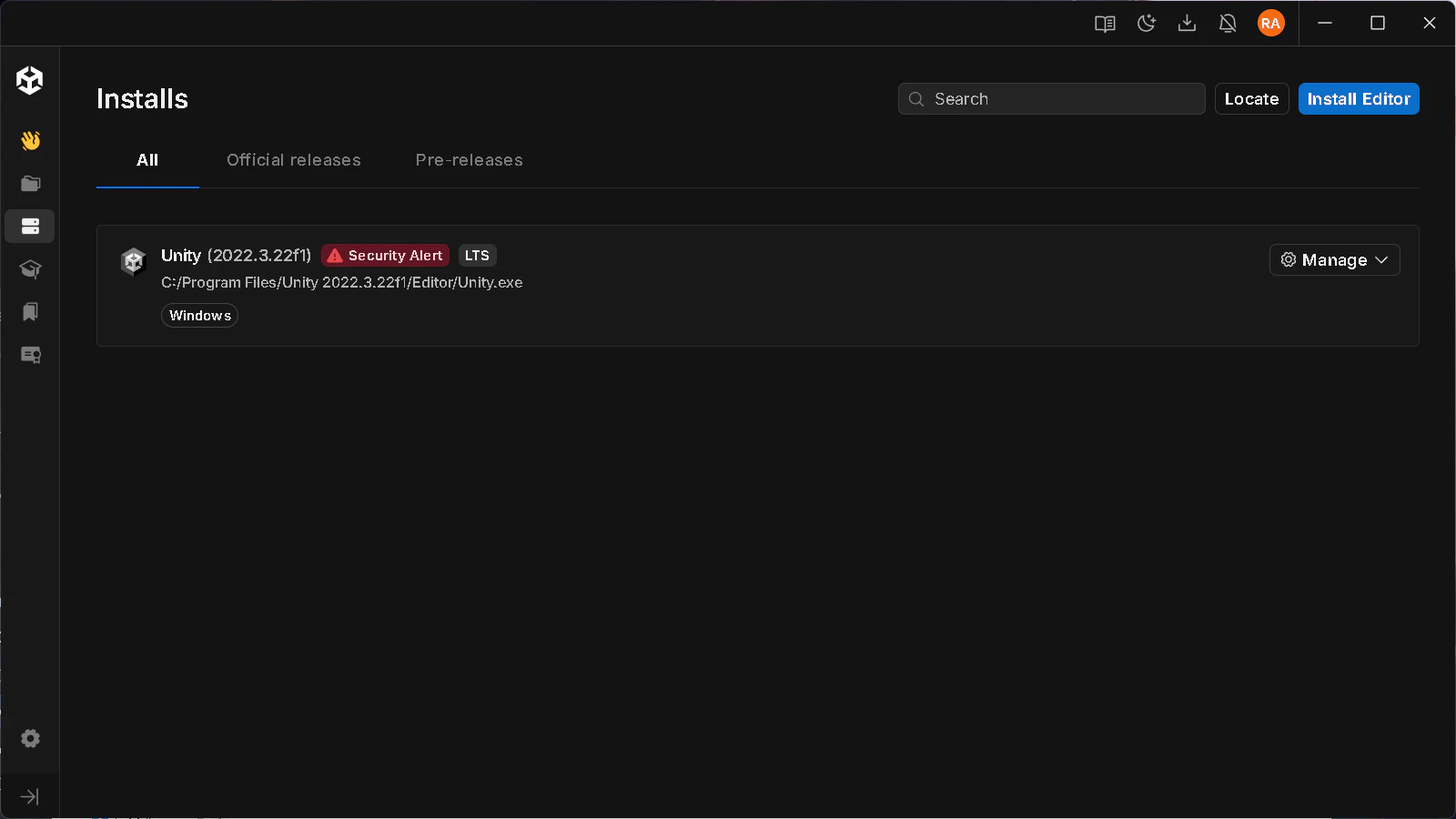Click the Unity (2022.3.22f1) version title
The width and height of the screenshot is (1456, 819).
[237, 256]
